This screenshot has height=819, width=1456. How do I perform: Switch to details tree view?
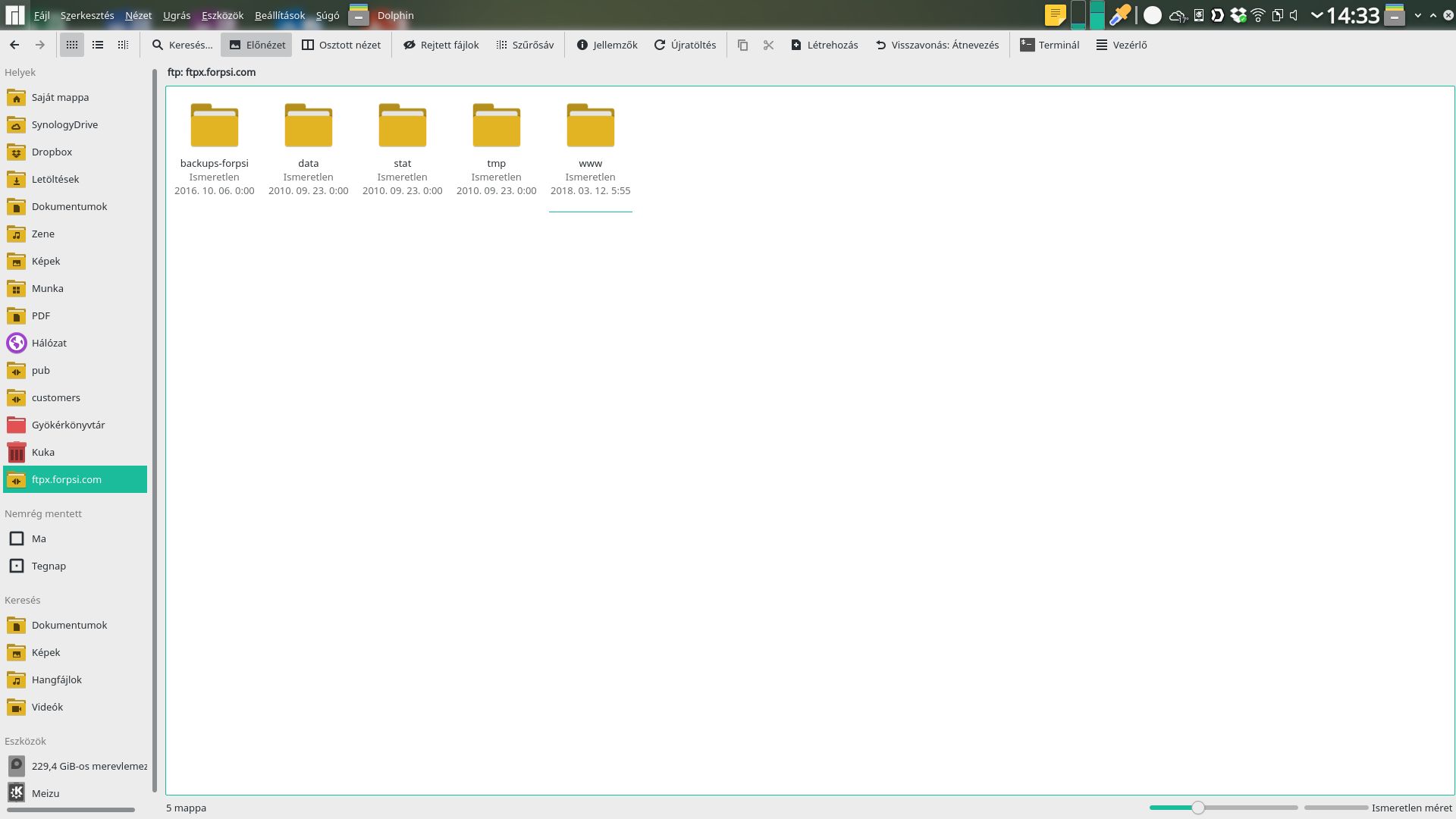tap(123, 45)
